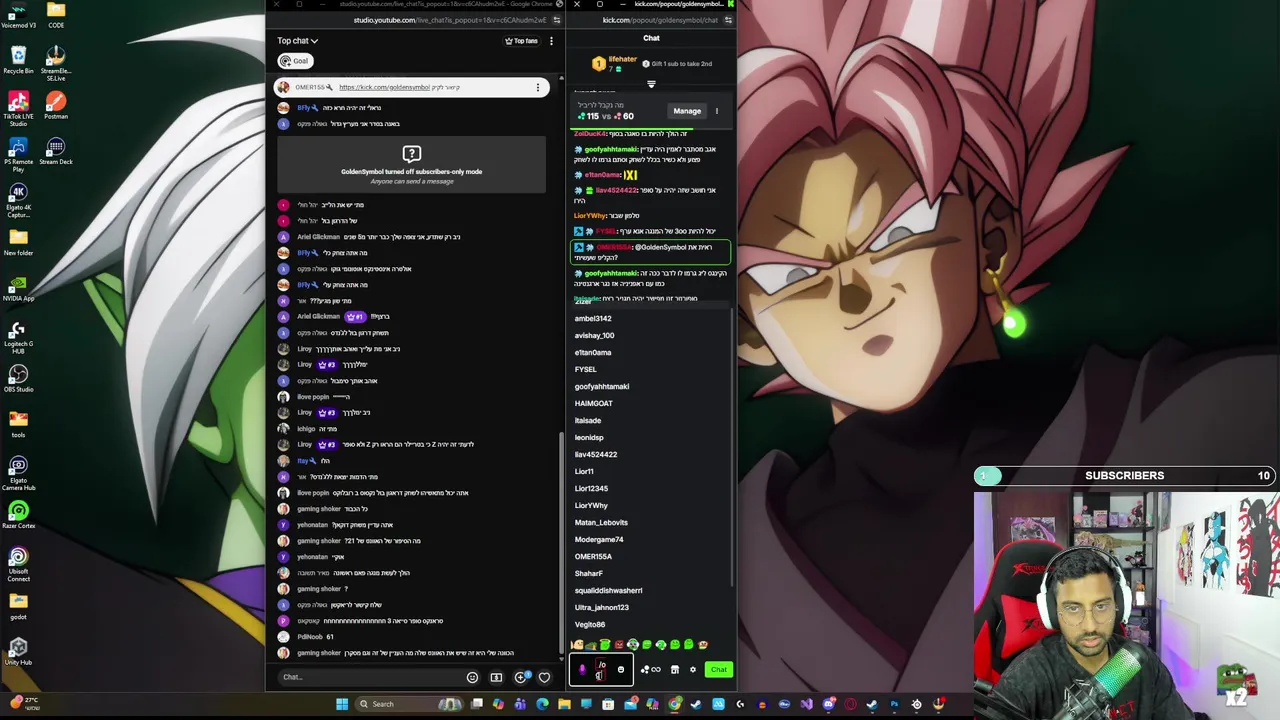Open the NVIDIA App desktop icon
1280x720 pixels.
[x=18, y=287]
